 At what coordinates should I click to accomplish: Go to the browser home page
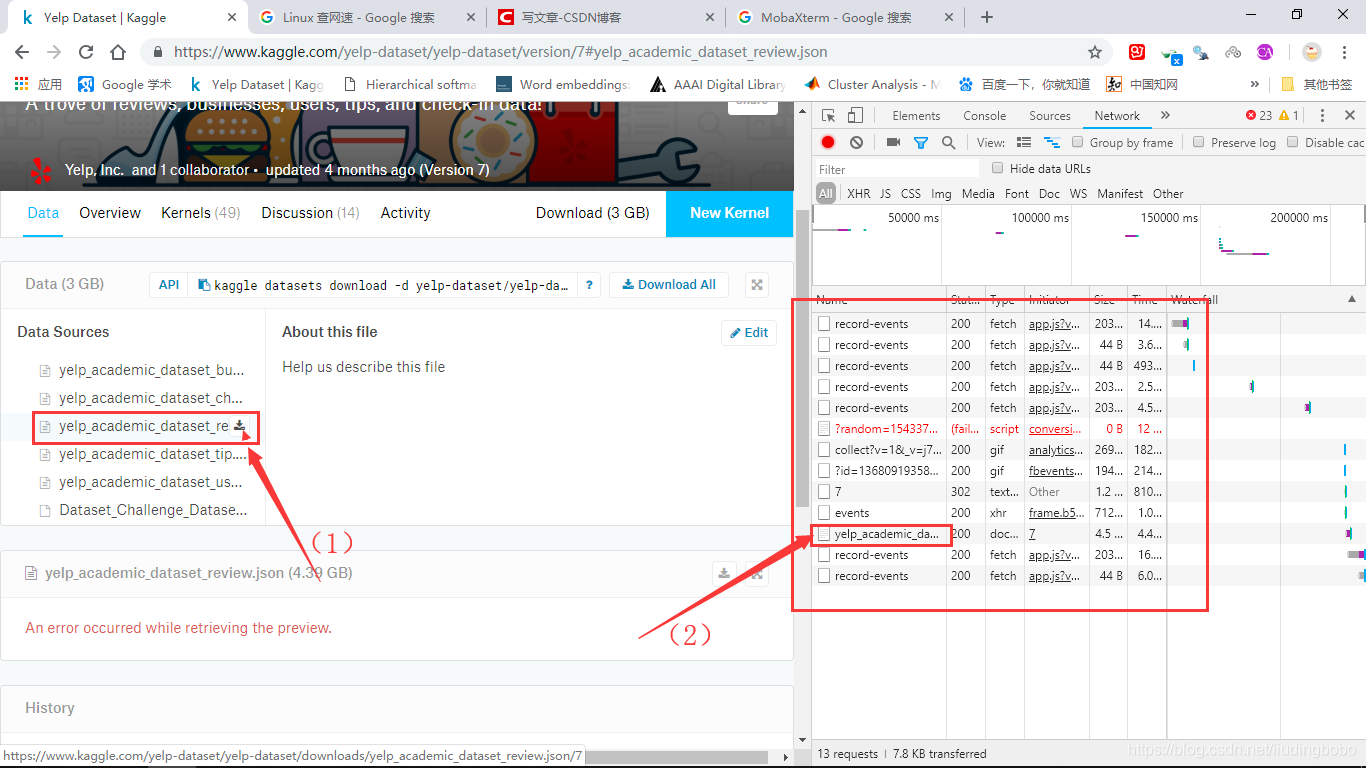coord(118,52)
